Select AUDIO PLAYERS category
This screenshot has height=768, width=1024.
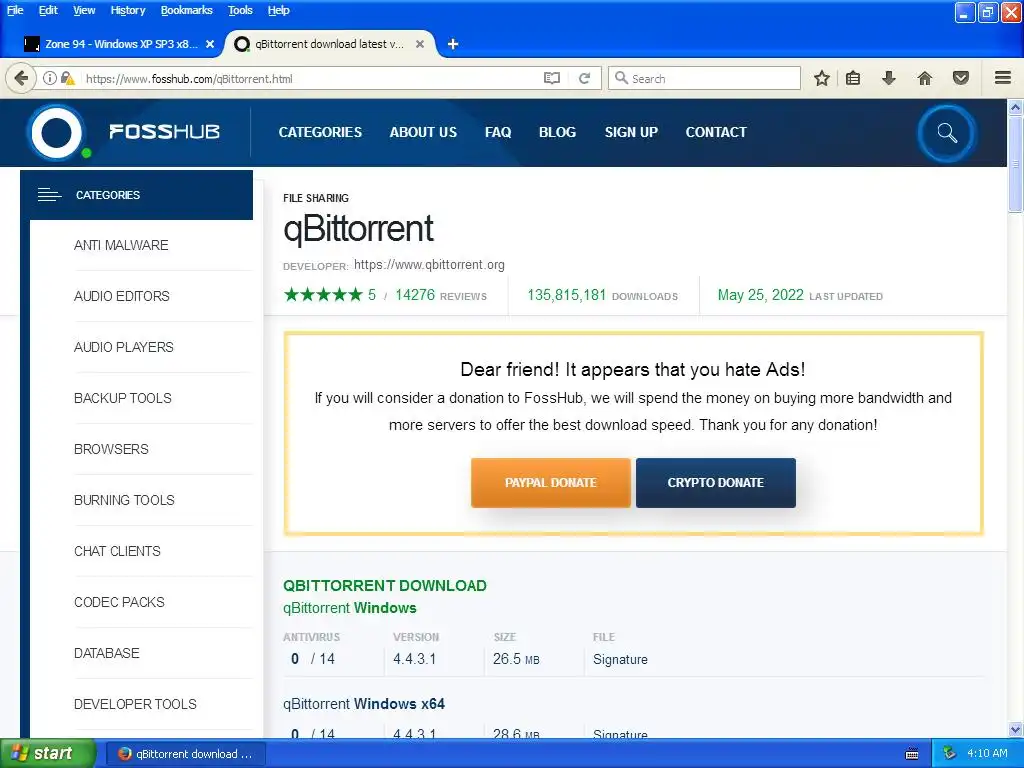click(123, 347)
